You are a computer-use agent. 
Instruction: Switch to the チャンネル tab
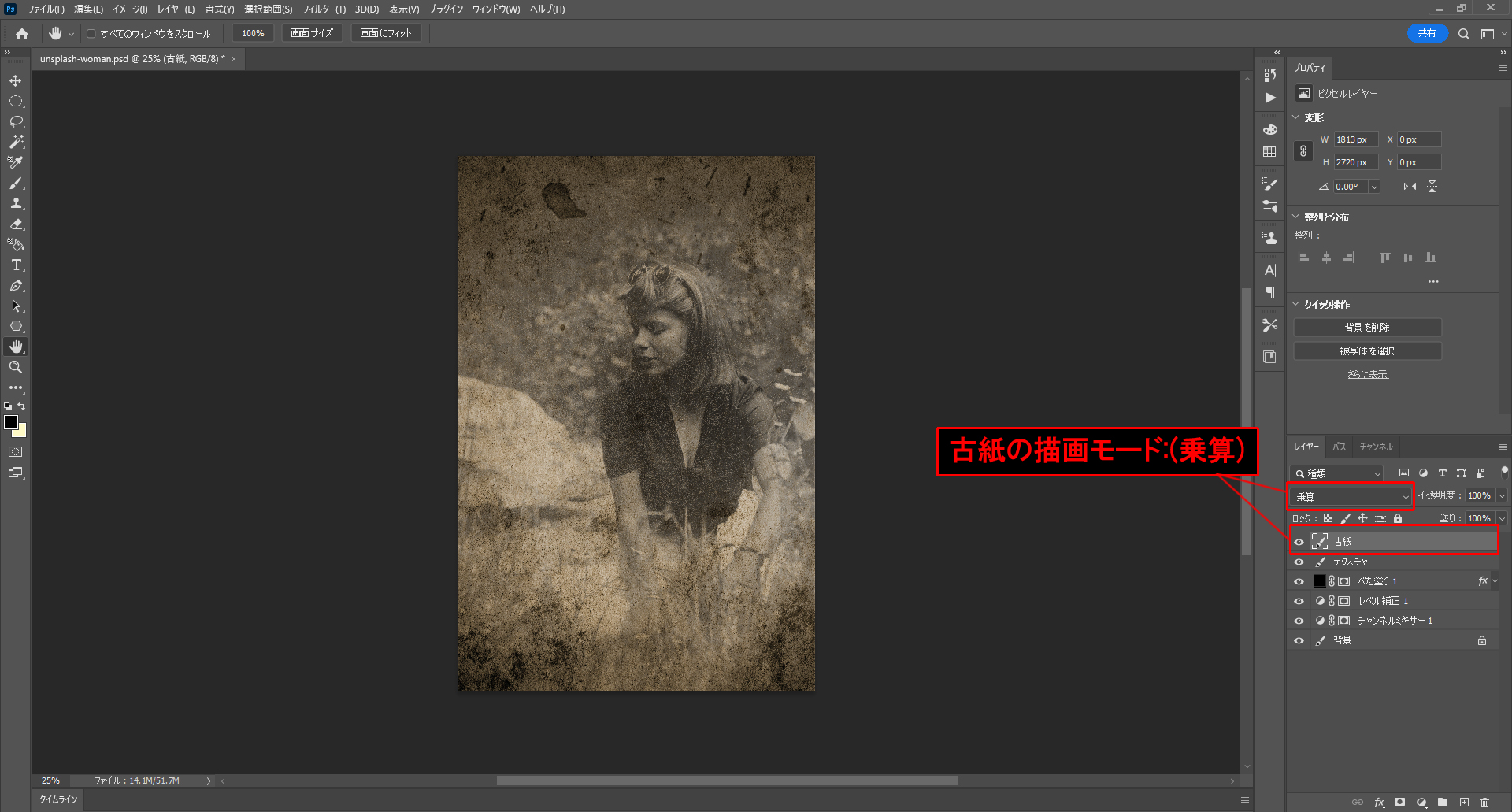point(1376,447)
